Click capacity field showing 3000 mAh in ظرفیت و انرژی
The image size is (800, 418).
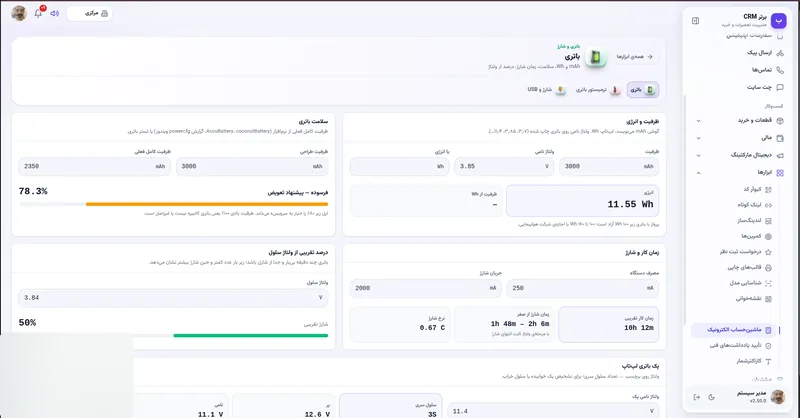[x=609, y=166]
